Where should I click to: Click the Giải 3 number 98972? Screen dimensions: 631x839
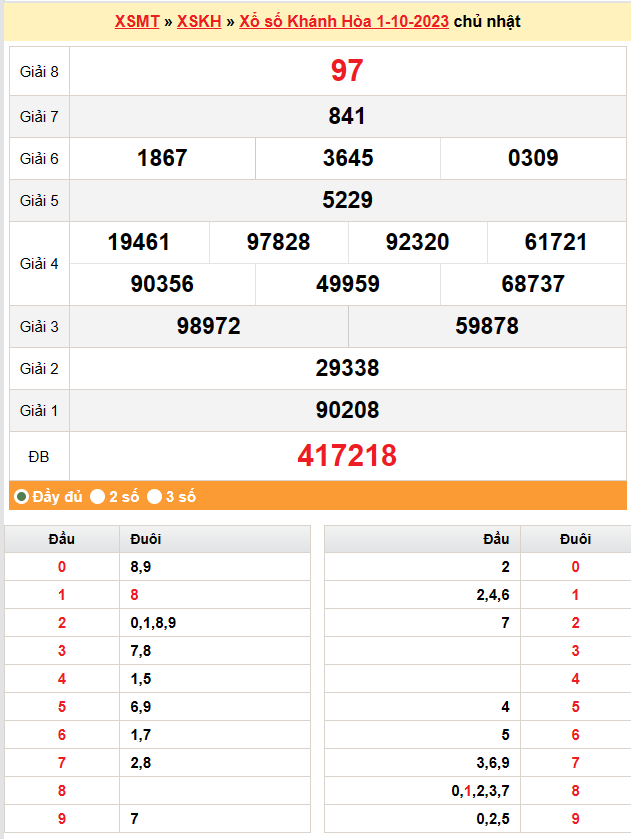pyautogui.click(x=208, y=326)
